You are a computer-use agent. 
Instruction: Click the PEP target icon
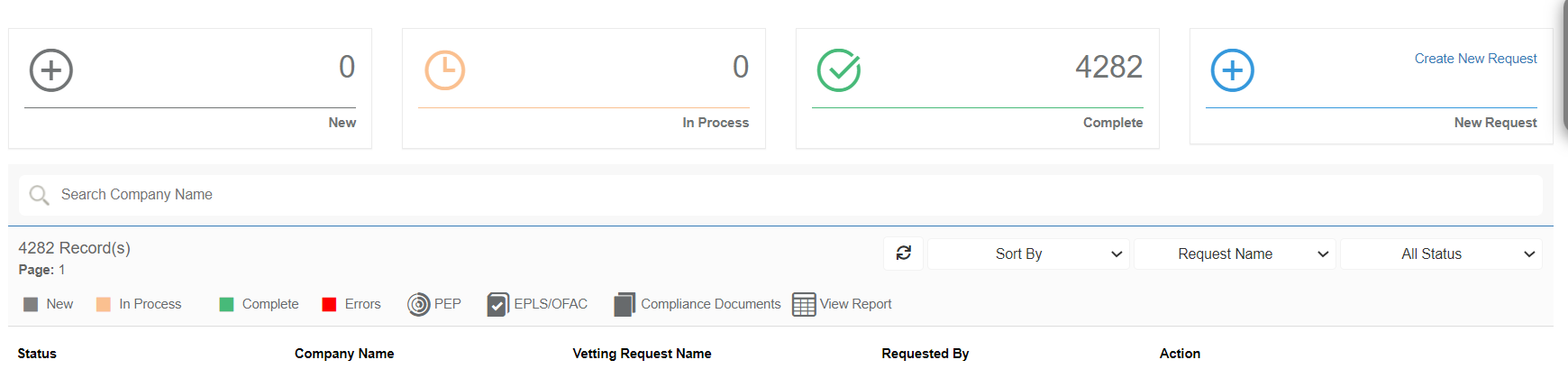point(418,305)
